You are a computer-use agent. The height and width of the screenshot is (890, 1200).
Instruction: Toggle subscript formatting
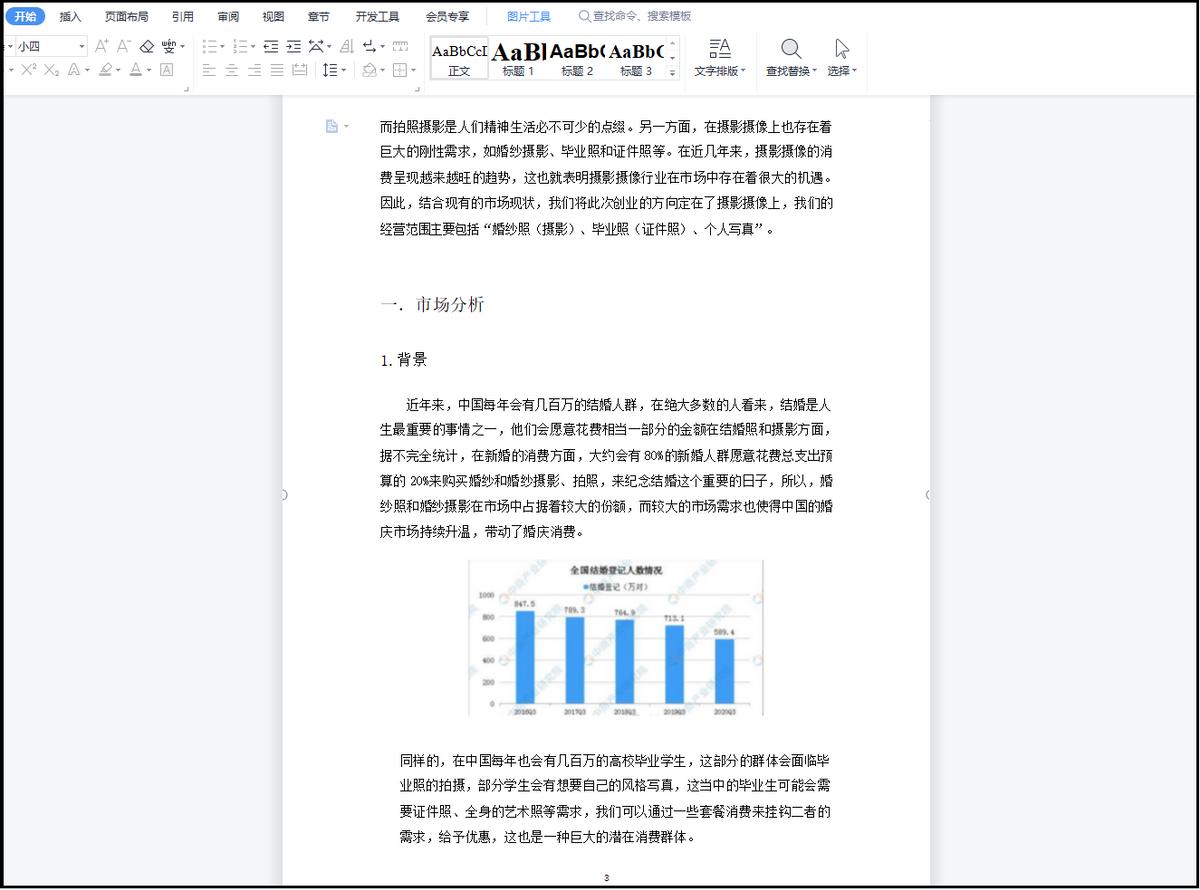pos(50,67)
